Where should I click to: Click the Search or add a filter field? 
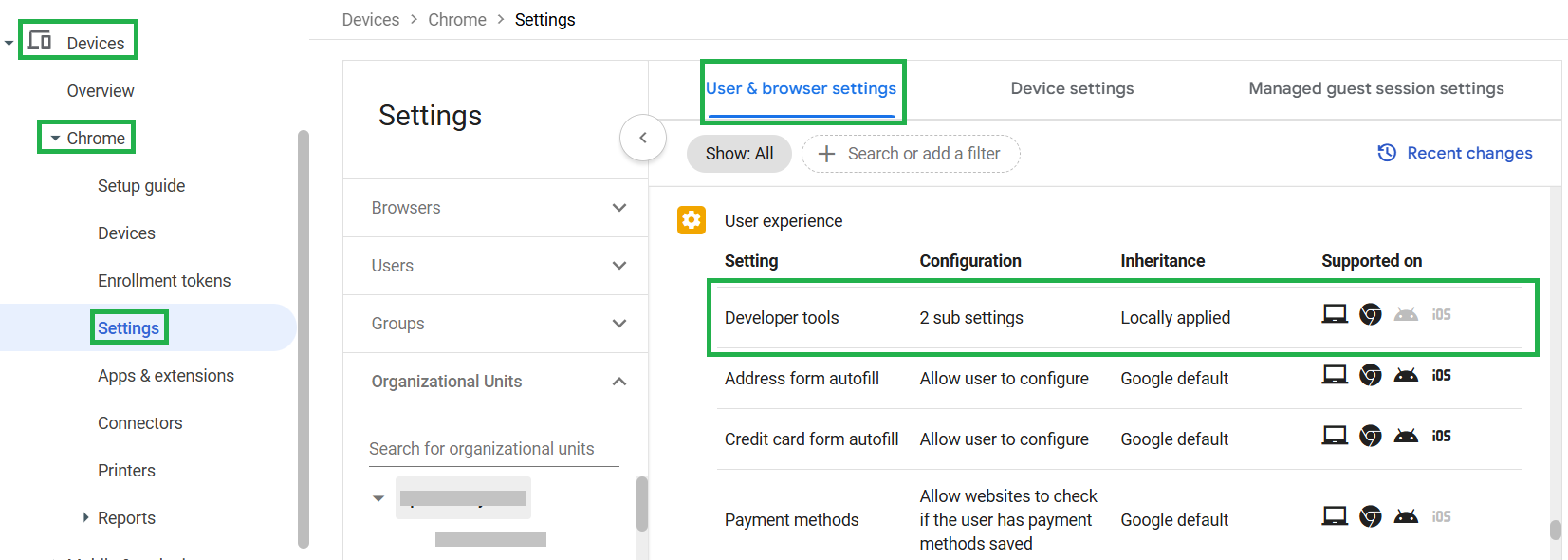coord(911,154)
